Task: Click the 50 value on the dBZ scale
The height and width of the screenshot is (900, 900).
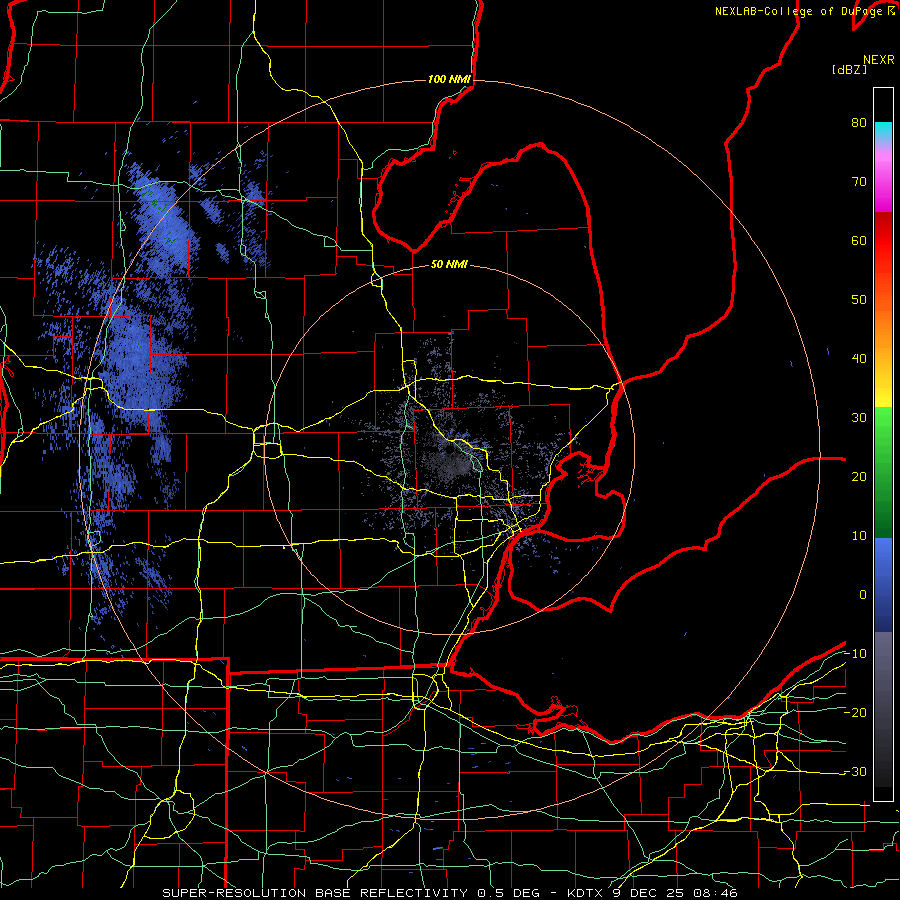Action: pos(859,300)
